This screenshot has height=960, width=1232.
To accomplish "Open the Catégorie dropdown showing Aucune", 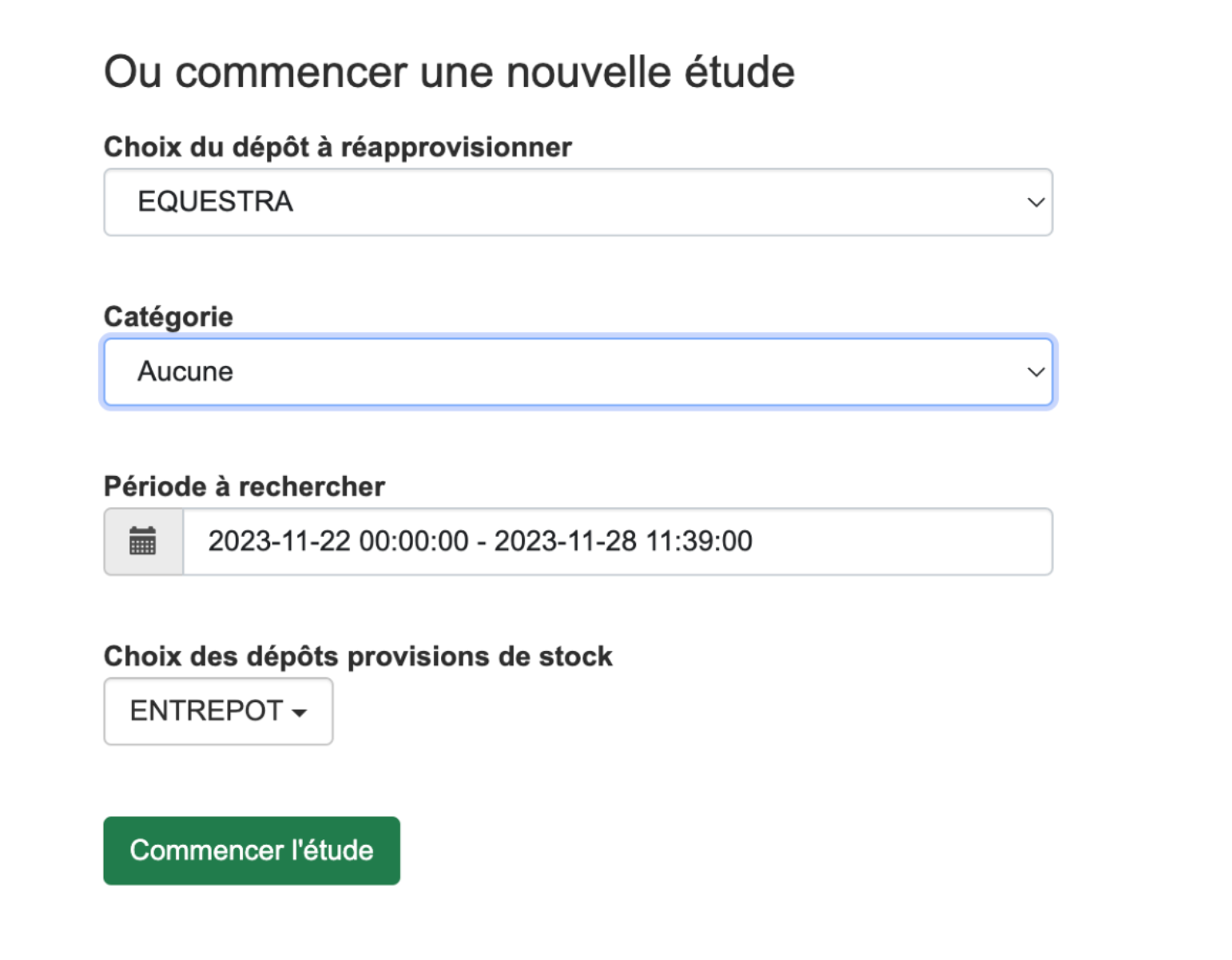I will pos(578,372).
